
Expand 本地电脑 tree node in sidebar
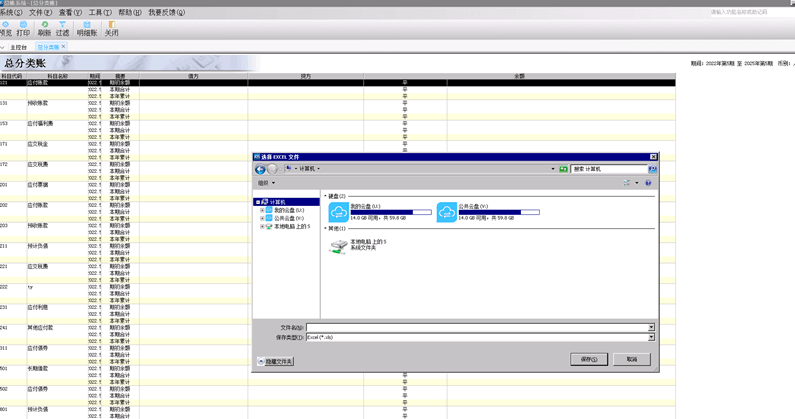(262, 226)
